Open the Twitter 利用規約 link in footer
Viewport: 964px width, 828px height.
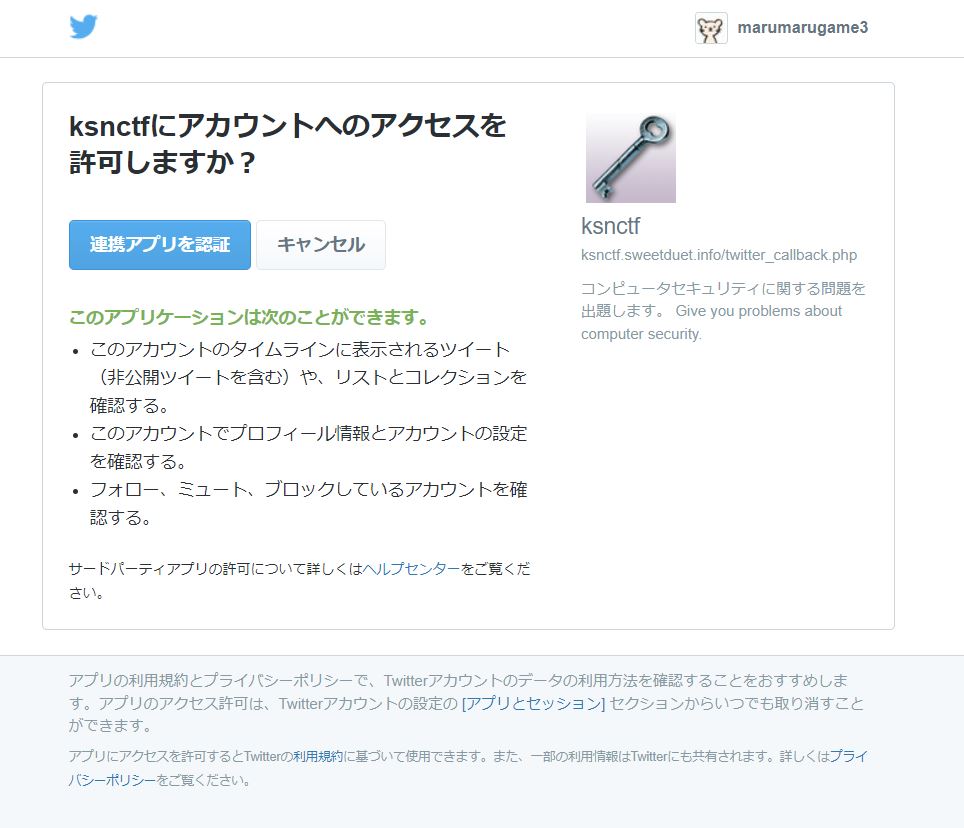coord(318,756)
